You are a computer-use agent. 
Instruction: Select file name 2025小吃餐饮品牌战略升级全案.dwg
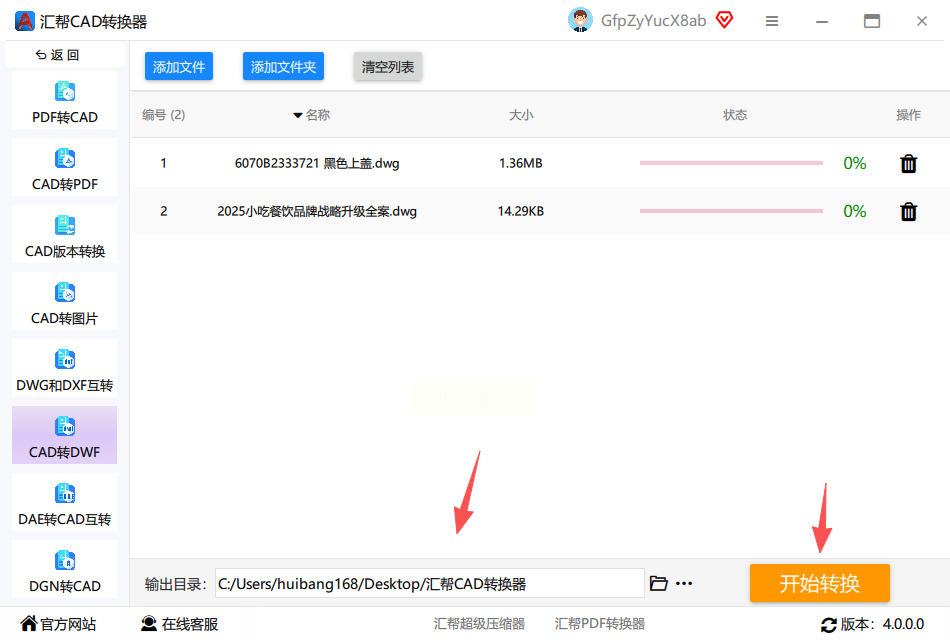pos(317,211)
